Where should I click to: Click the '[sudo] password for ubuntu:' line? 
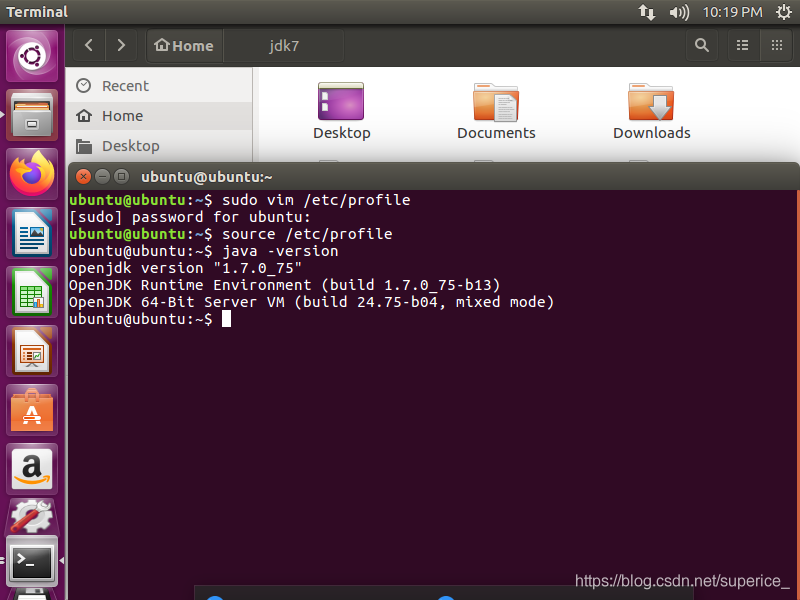(x=190, y=217)
